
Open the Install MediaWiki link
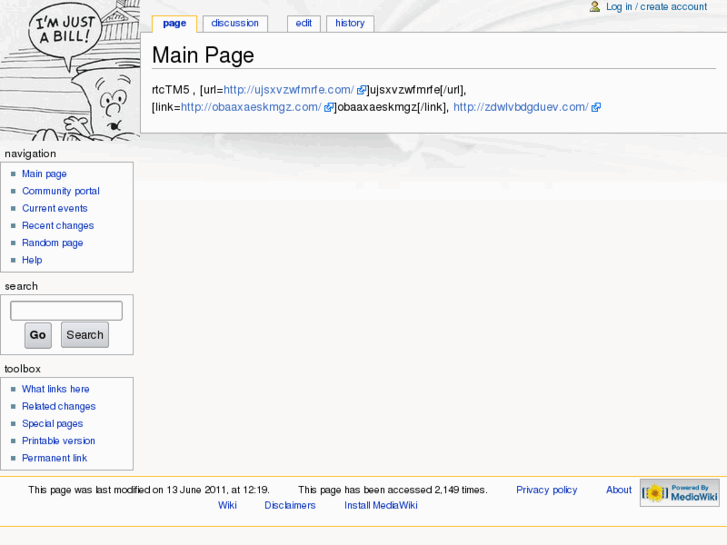(x=381, y=506)
